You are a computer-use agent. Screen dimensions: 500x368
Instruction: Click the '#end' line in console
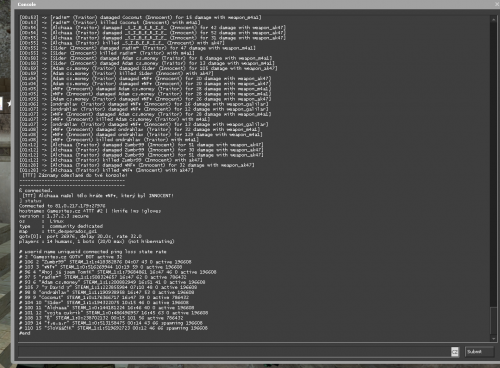24,333
